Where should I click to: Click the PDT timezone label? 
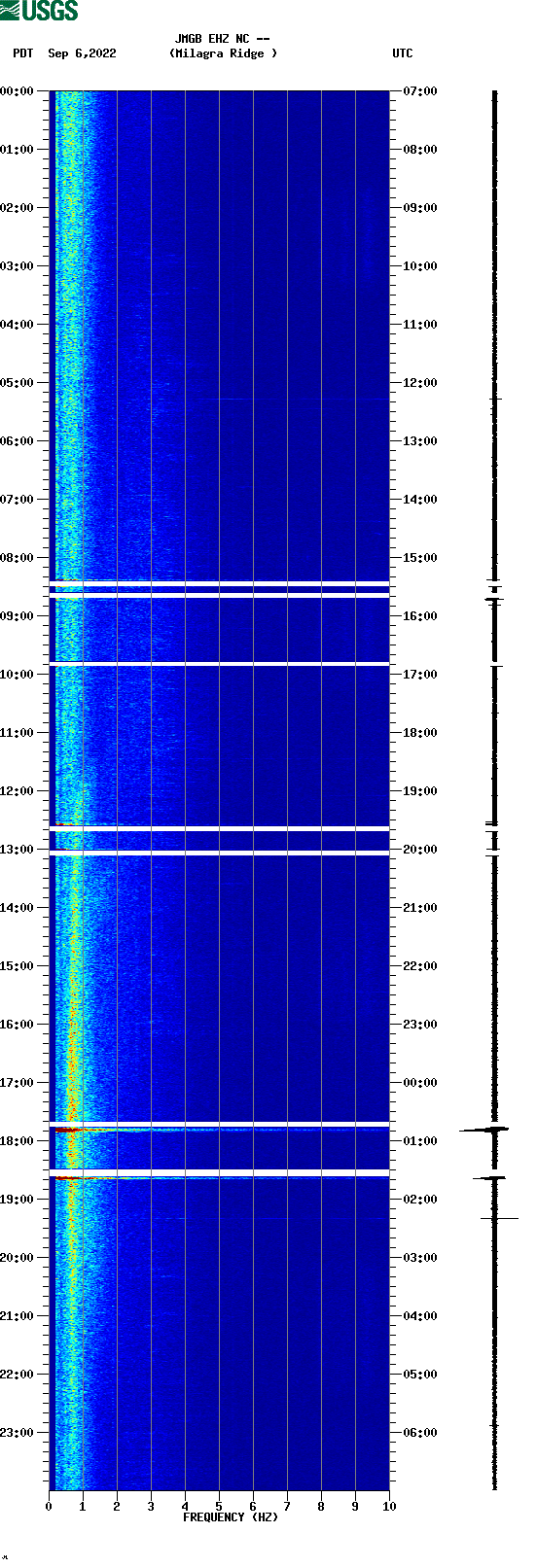pyautogui.click(x=22, y=53)
